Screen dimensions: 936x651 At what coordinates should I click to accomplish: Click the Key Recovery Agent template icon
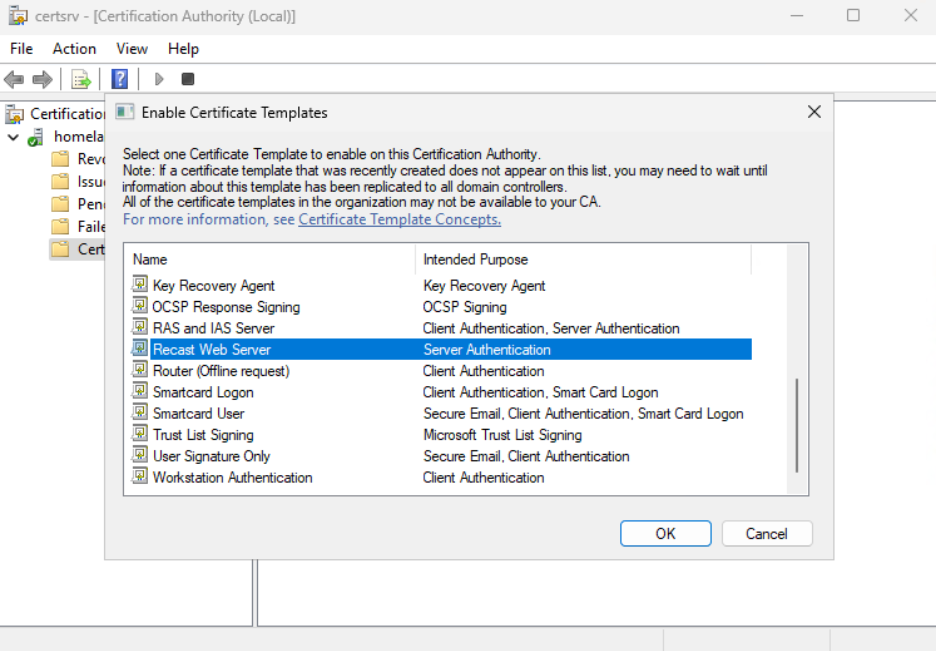pos(140,286)
